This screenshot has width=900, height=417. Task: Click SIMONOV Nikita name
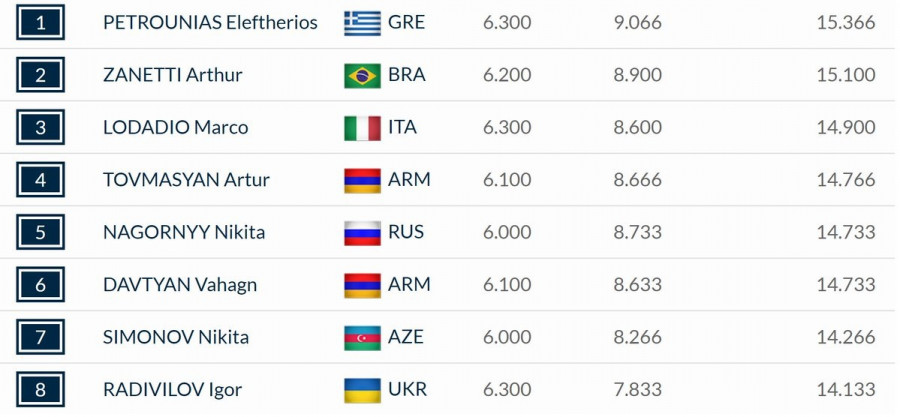[176, 337]
